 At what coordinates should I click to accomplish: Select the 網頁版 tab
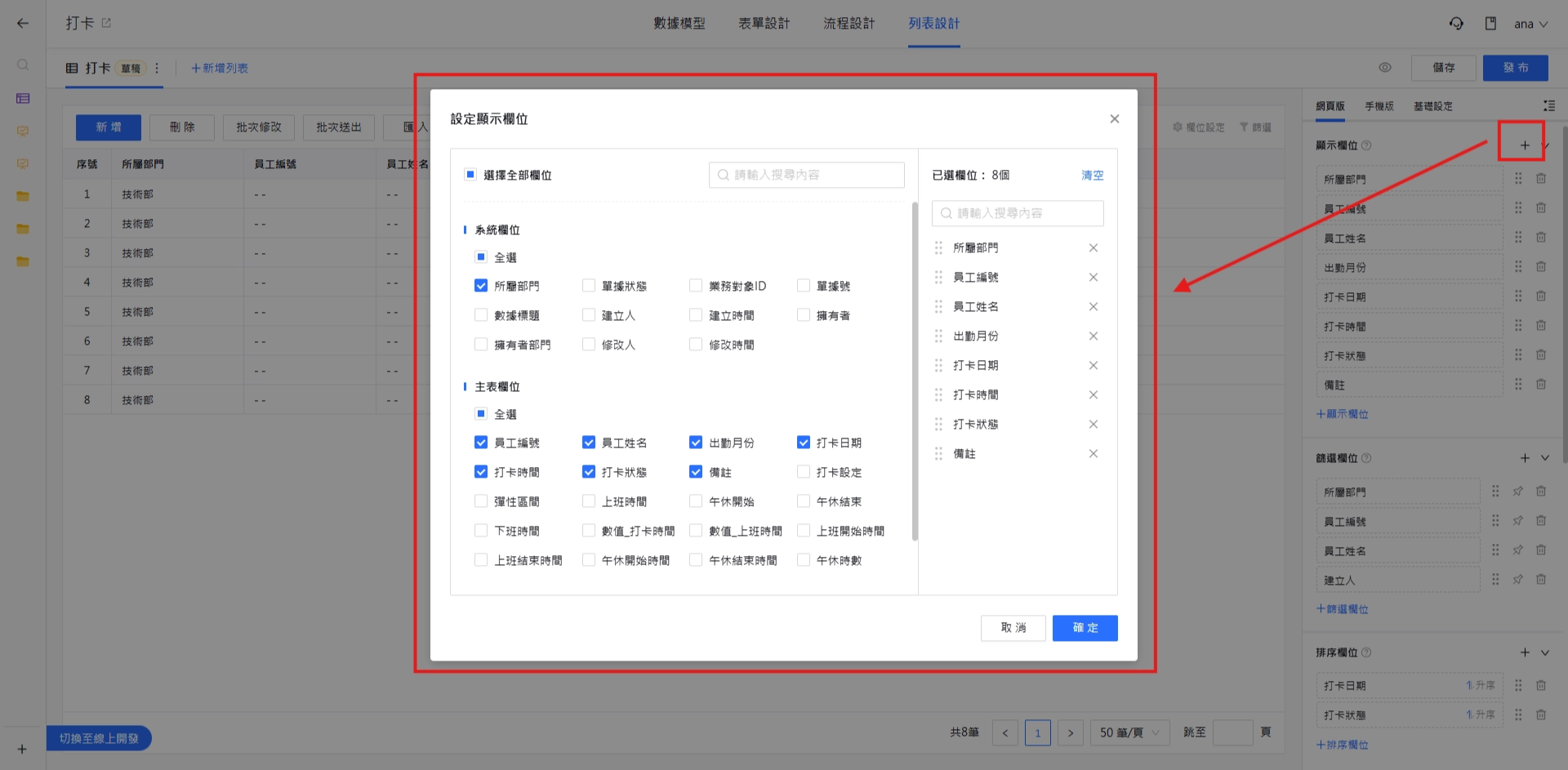coord(1330,106)
